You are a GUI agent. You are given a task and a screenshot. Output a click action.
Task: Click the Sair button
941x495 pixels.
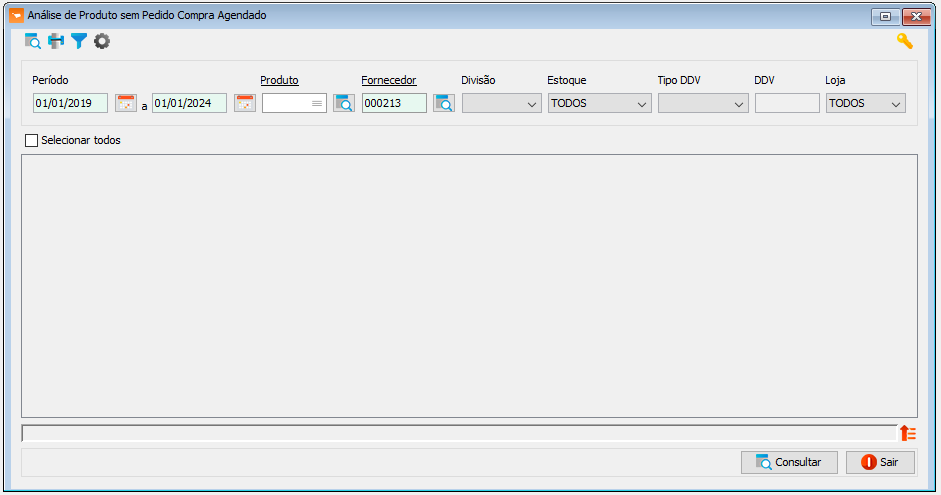(x=880, y=463)
